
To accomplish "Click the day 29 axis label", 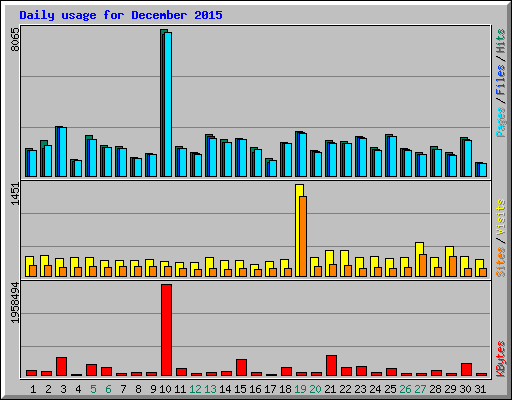I will 451,389.
